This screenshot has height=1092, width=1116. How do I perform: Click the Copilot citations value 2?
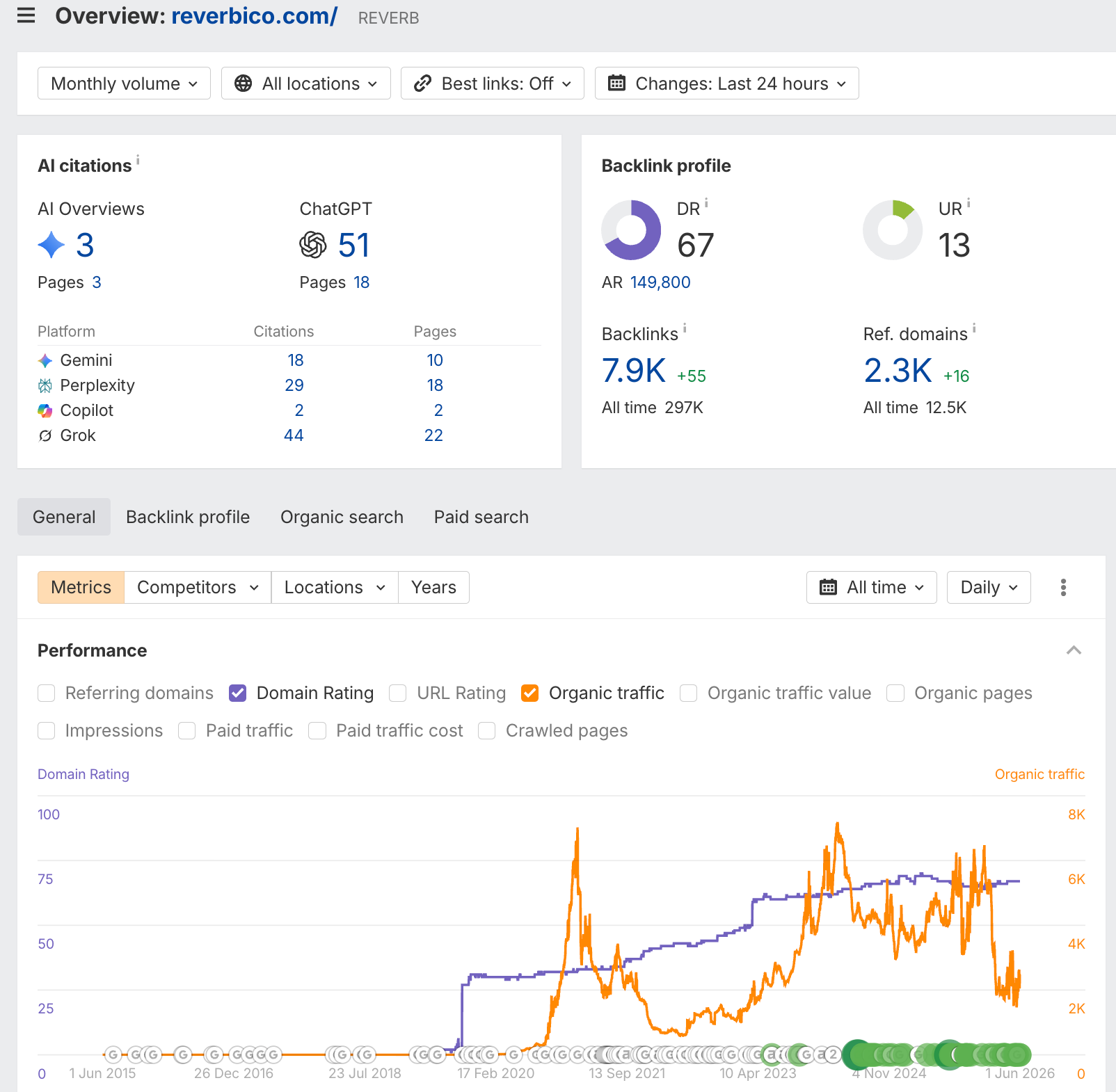tap(299, 410)
